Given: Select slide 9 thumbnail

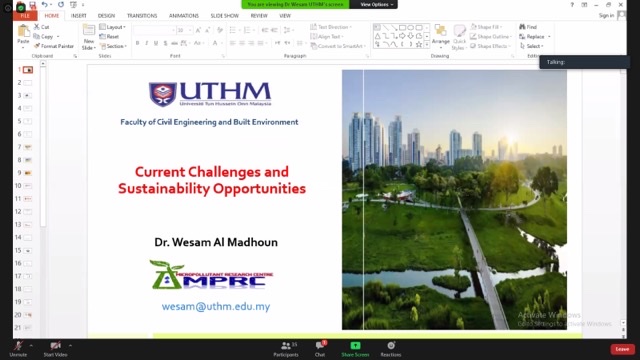Looking at the screenshot, I should [x=27, y=173].
